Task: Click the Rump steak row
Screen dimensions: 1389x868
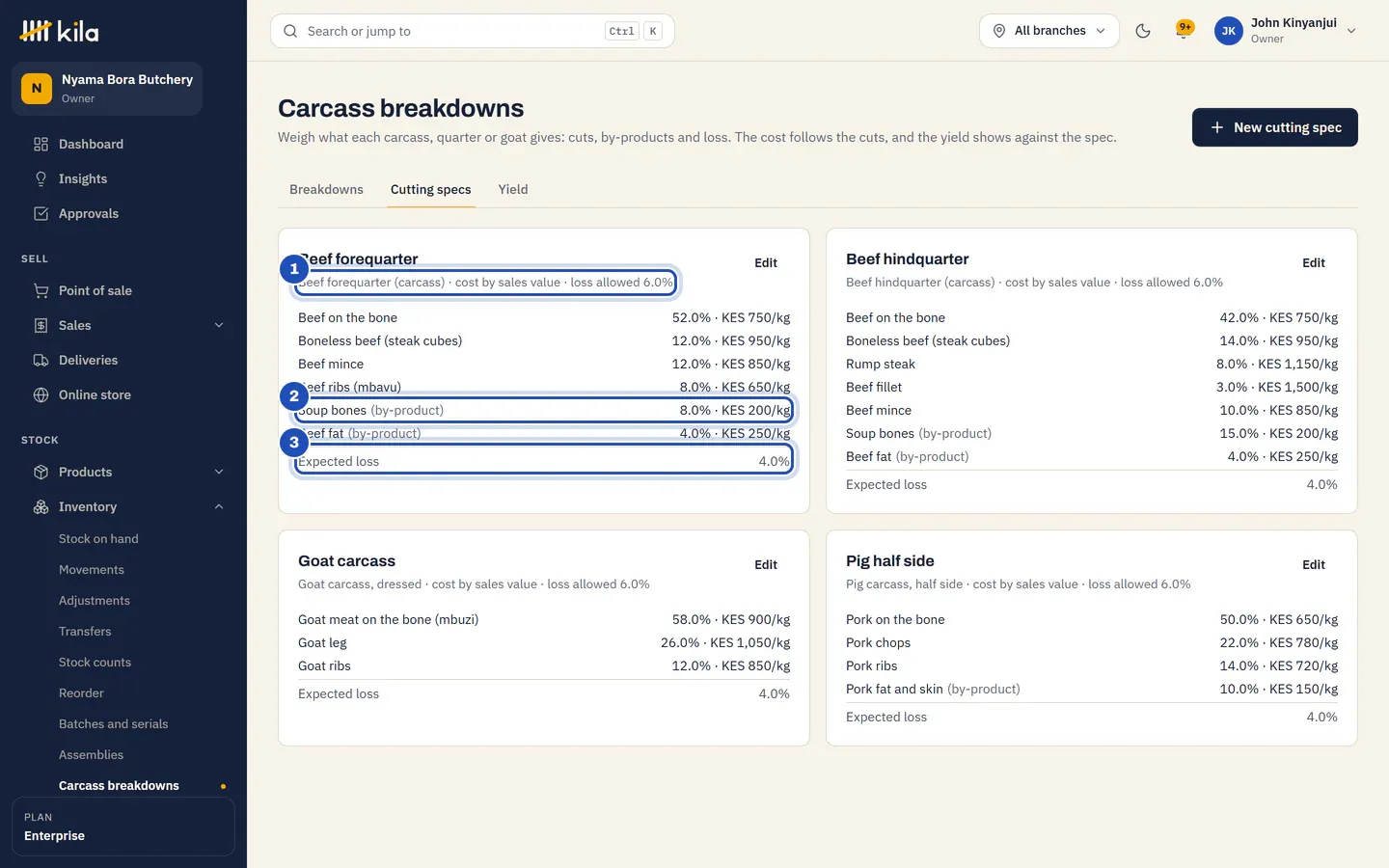Action: [x=1092, y=364]
